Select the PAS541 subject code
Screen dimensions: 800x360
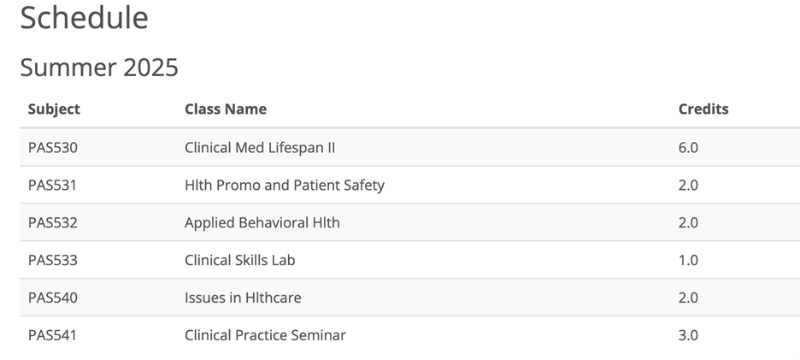(53, 336)
